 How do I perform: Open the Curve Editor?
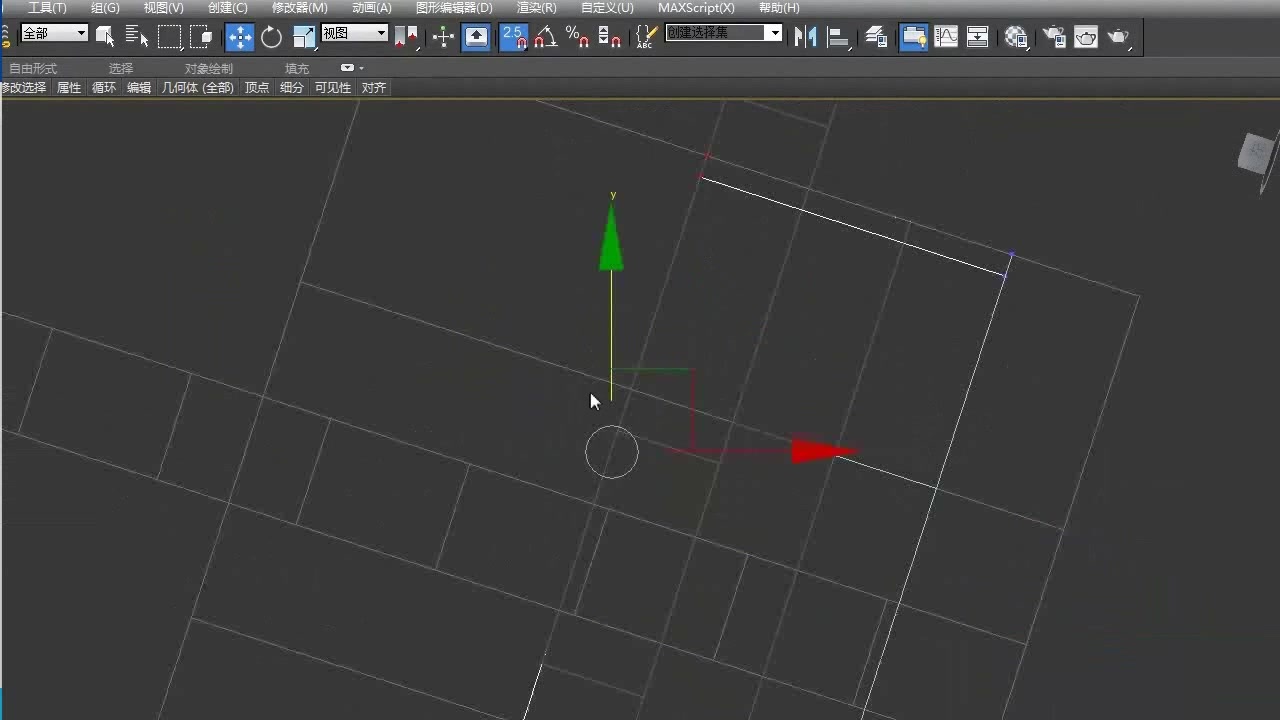[x=945, y=37]
